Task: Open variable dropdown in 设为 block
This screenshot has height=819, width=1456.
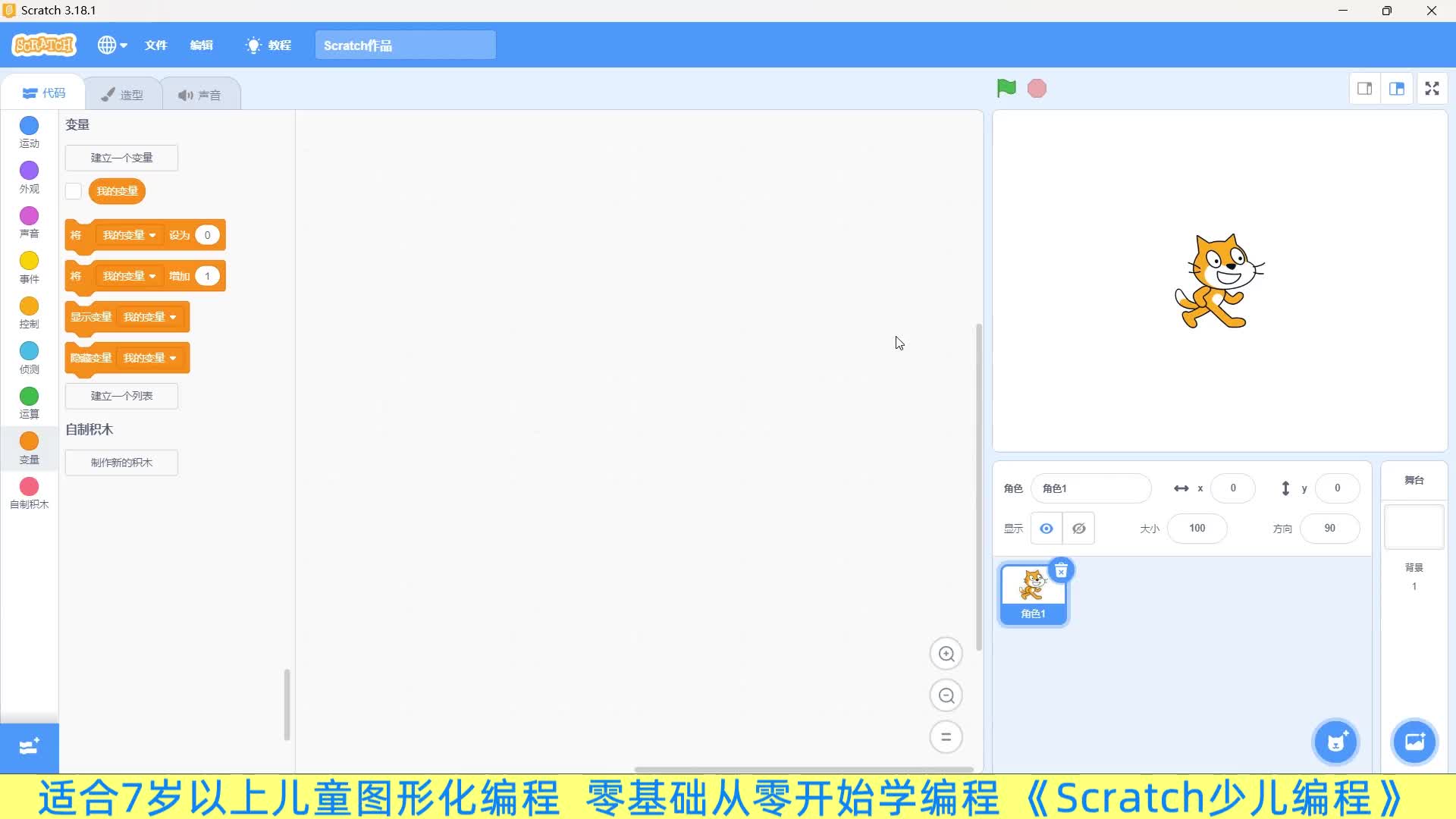Action: 129,235
